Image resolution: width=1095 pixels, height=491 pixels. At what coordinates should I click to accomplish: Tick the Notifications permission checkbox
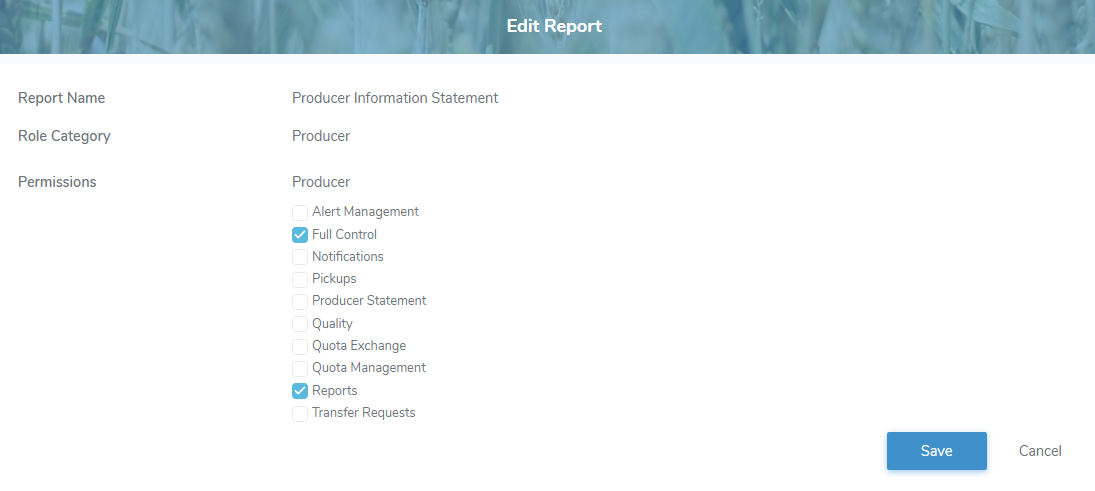[x=300, y=257]
